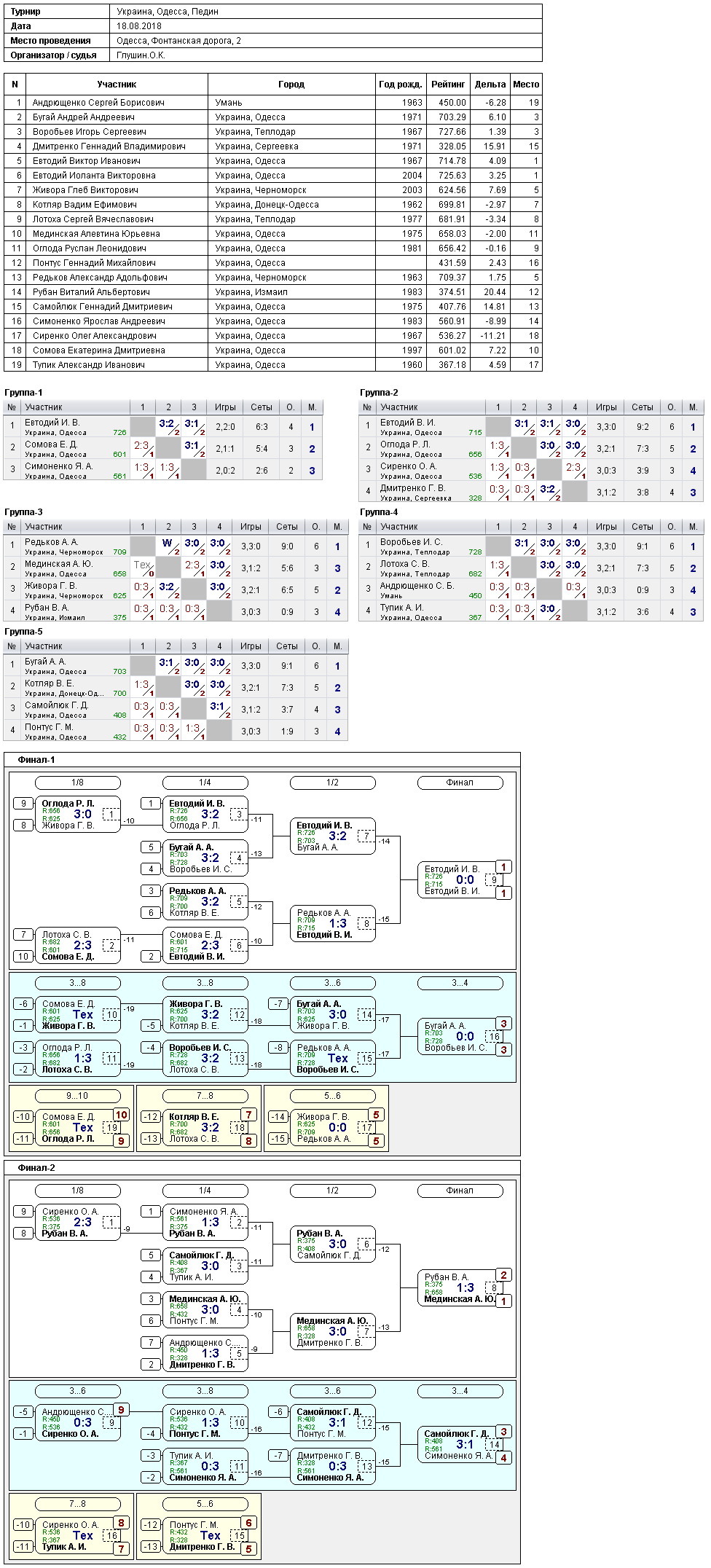Click the '3:7' sets value in Группа-5
The image size is (711, 1568).
pos(287,710)
